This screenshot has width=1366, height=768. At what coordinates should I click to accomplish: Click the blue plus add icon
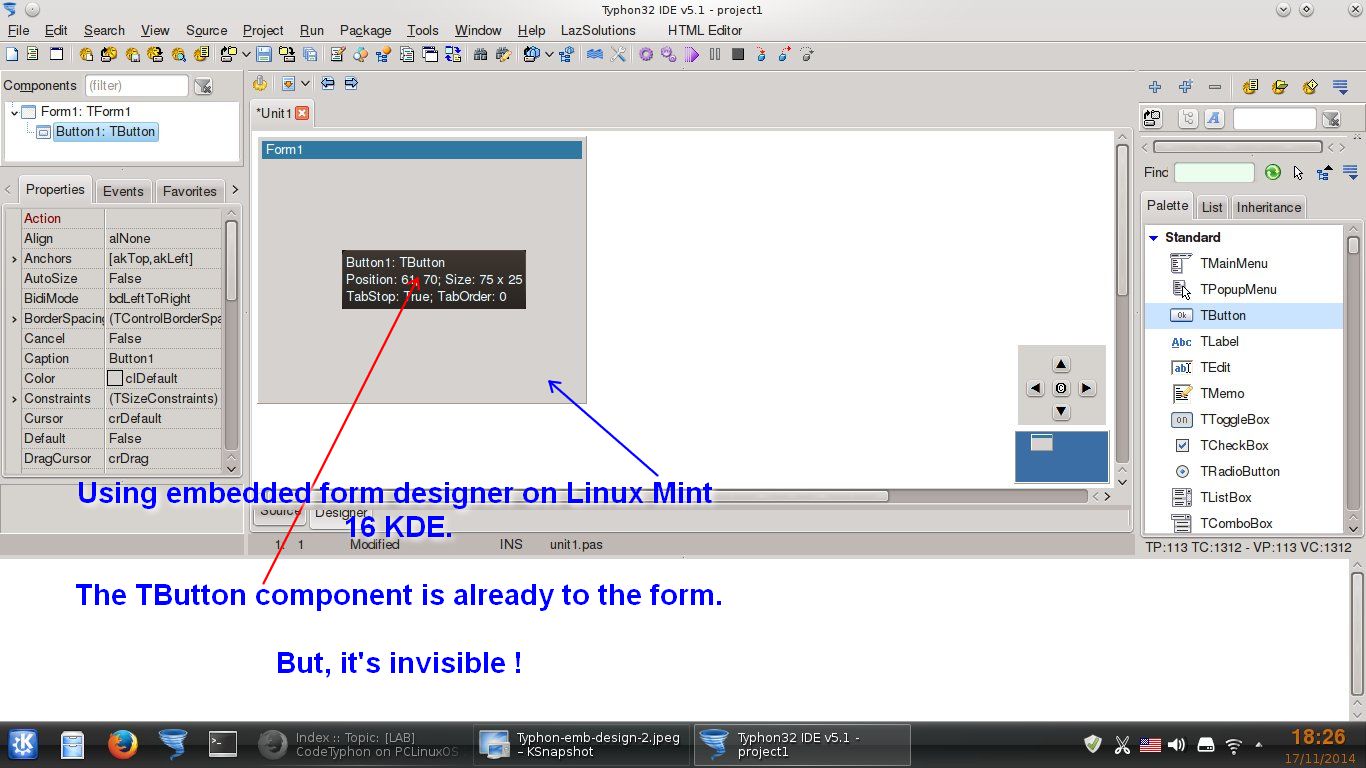tap(1155, 87)
